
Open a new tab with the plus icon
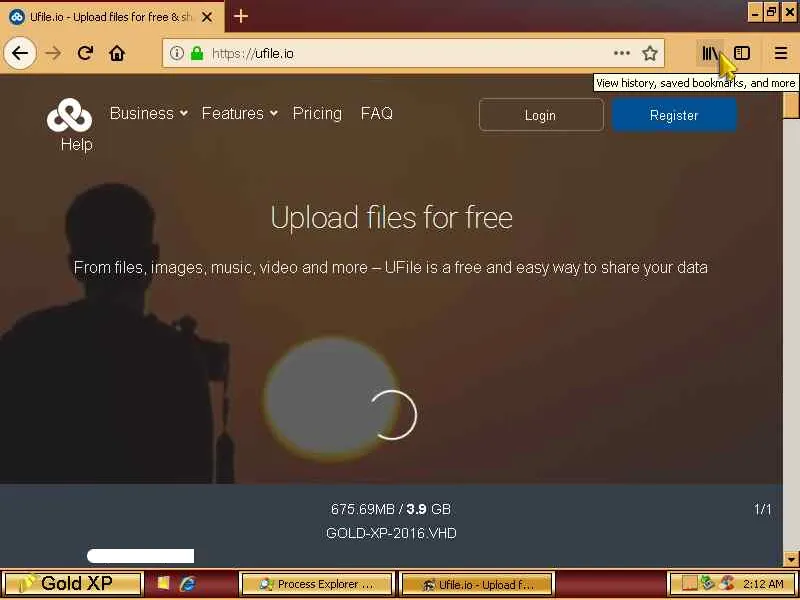(x=241, y=16)
